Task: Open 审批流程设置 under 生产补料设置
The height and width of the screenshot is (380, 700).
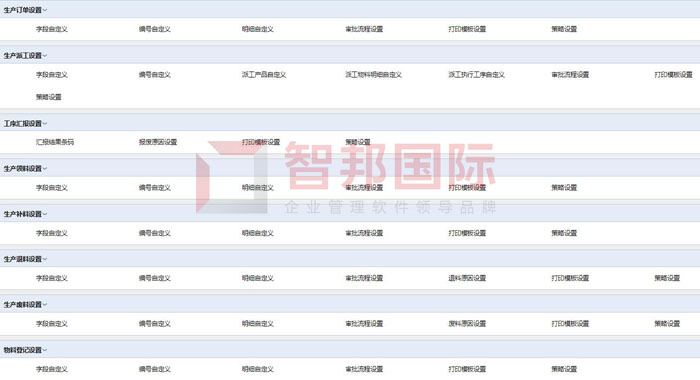Action: (364, 233)
